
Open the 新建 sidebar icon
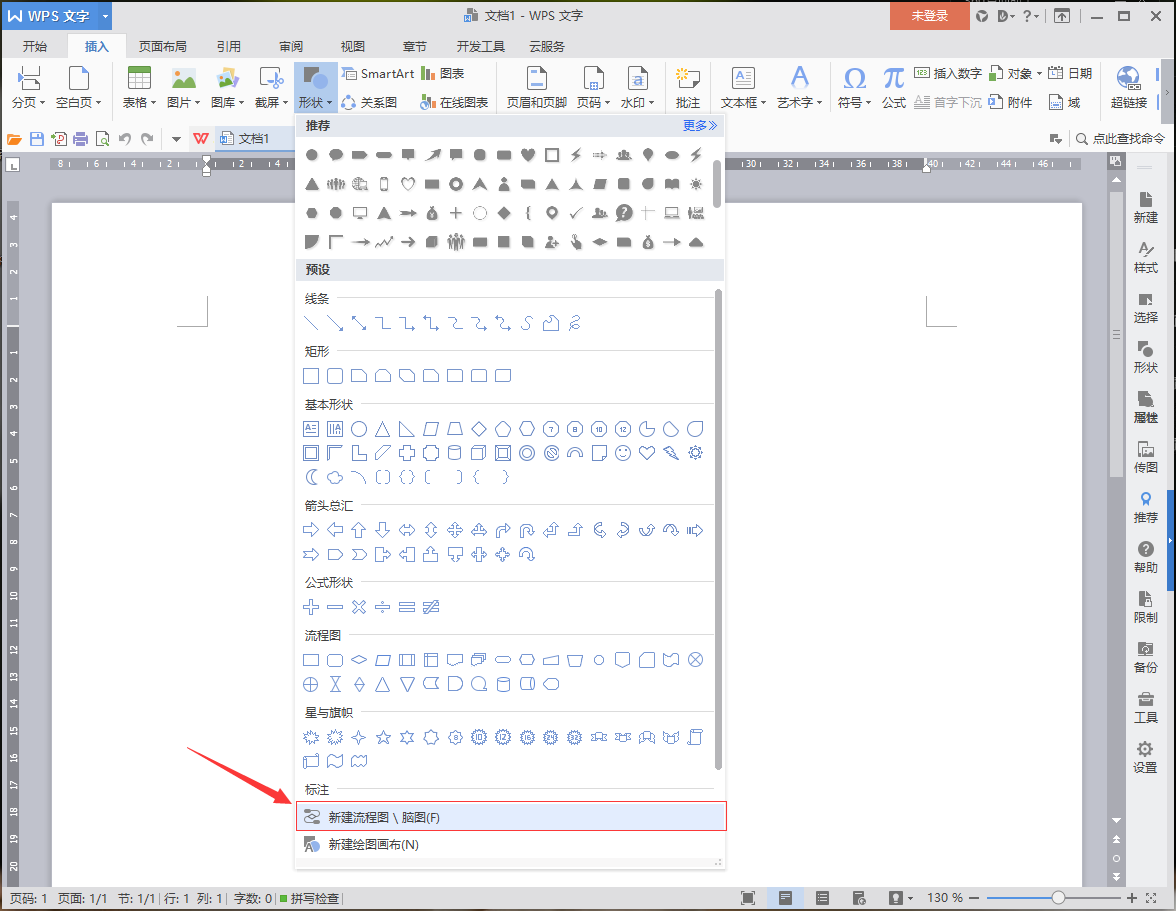coord(1145,207)
